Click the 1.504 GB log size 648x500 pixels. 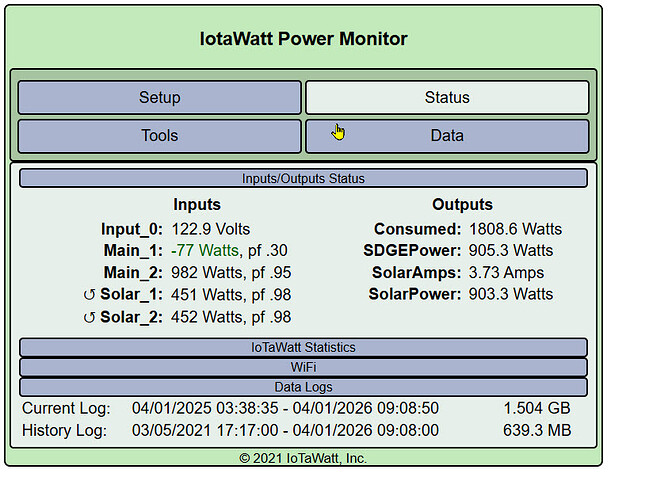537,409
